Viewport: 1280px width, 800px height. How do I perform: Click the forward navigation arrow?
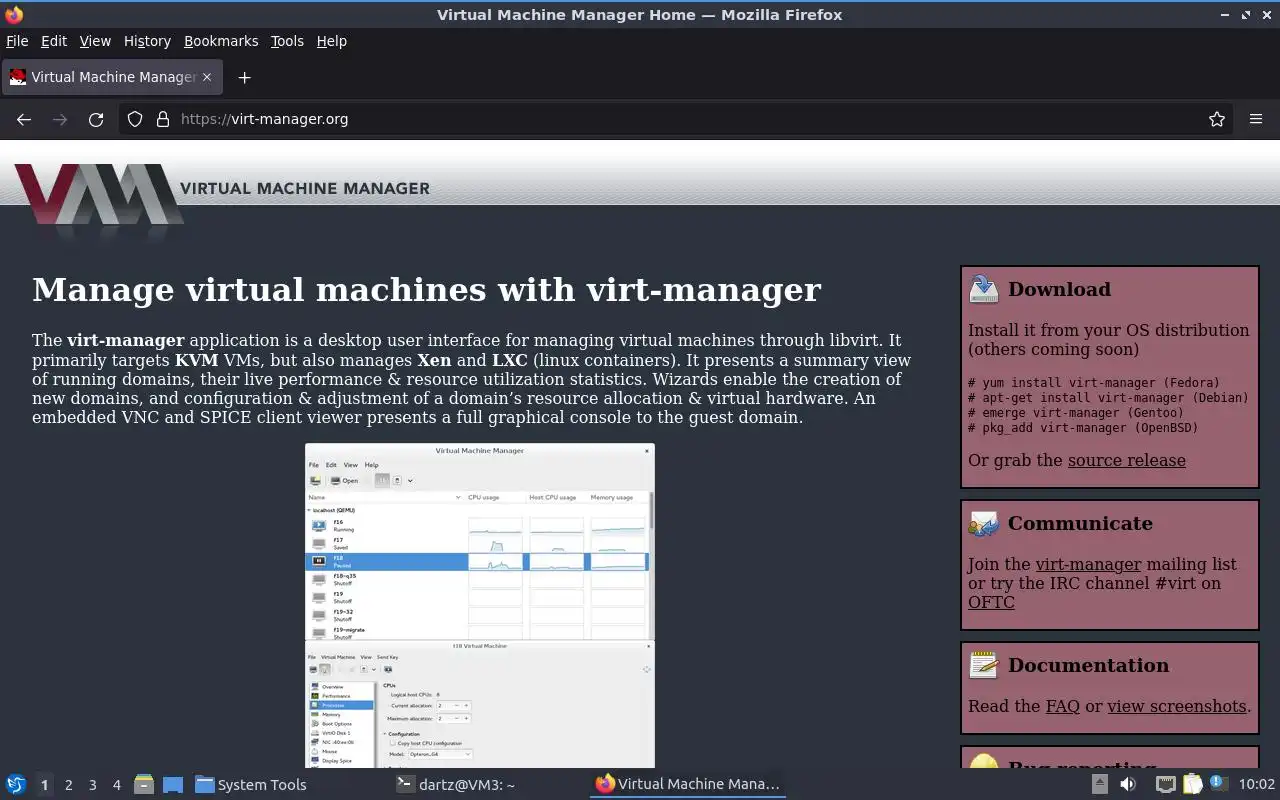point(60,119)
